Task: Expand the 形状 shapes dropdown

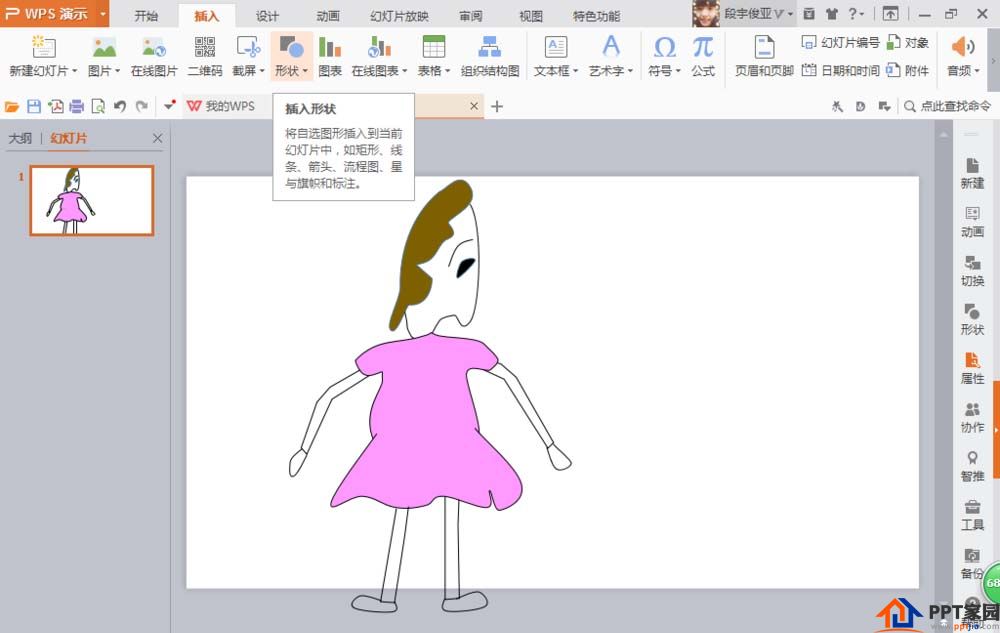Action: [305, 72]
